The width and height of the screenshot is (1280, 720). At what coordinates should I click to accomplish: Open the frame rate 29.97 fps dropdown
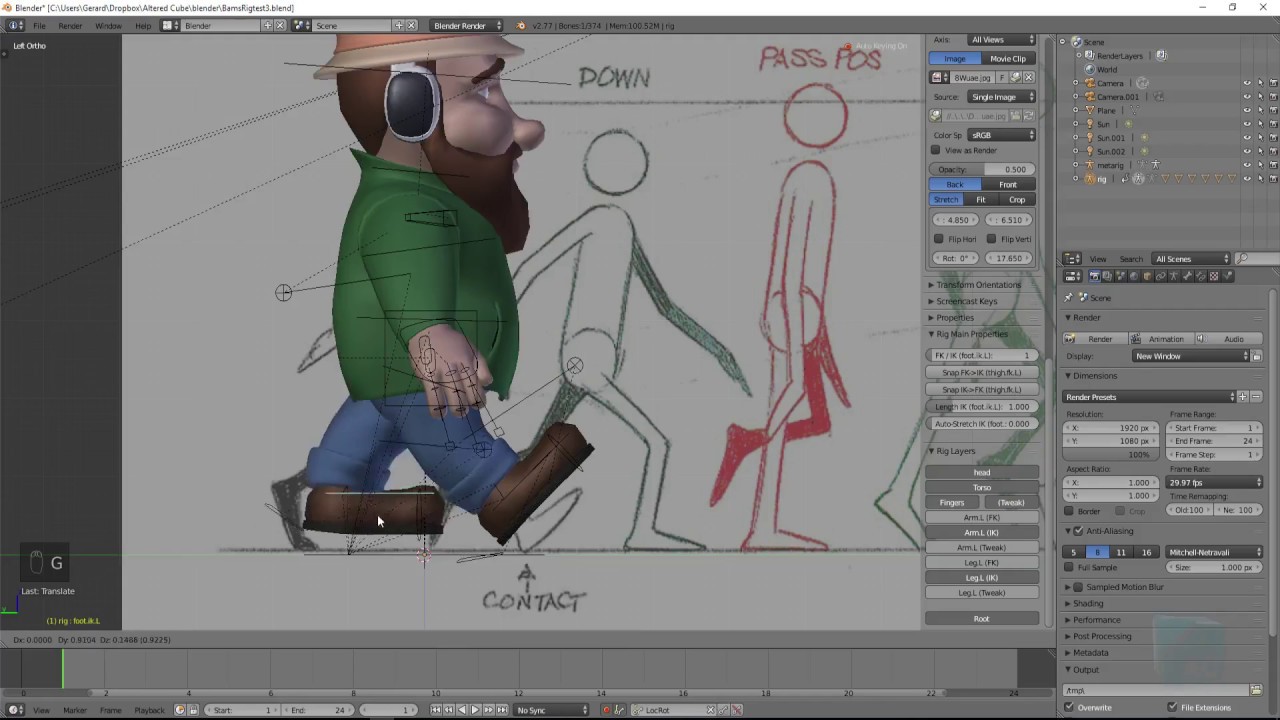pos(1215,483)
